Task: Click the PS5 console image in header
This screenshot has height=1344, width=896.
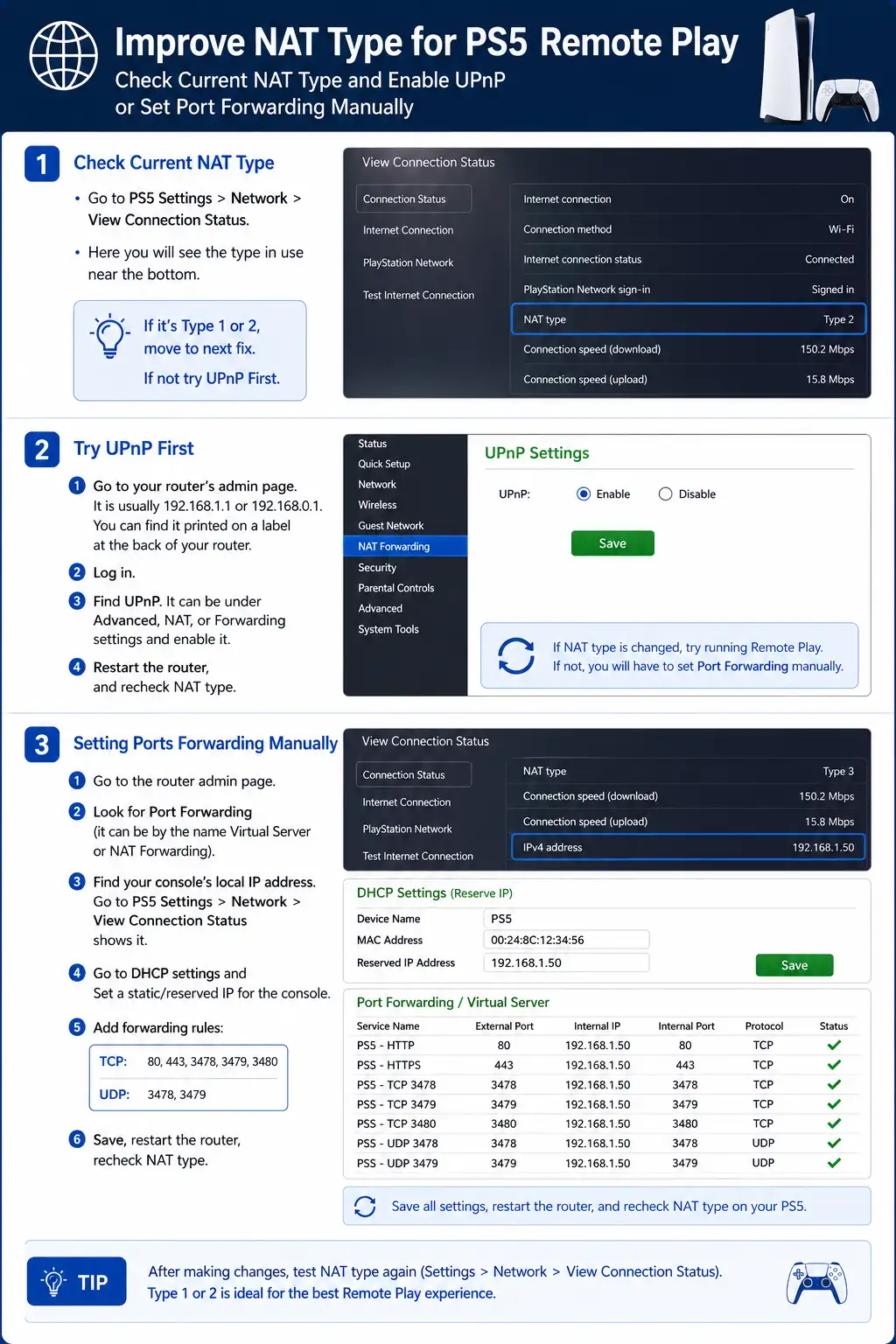Action: (x=787, y=66)
